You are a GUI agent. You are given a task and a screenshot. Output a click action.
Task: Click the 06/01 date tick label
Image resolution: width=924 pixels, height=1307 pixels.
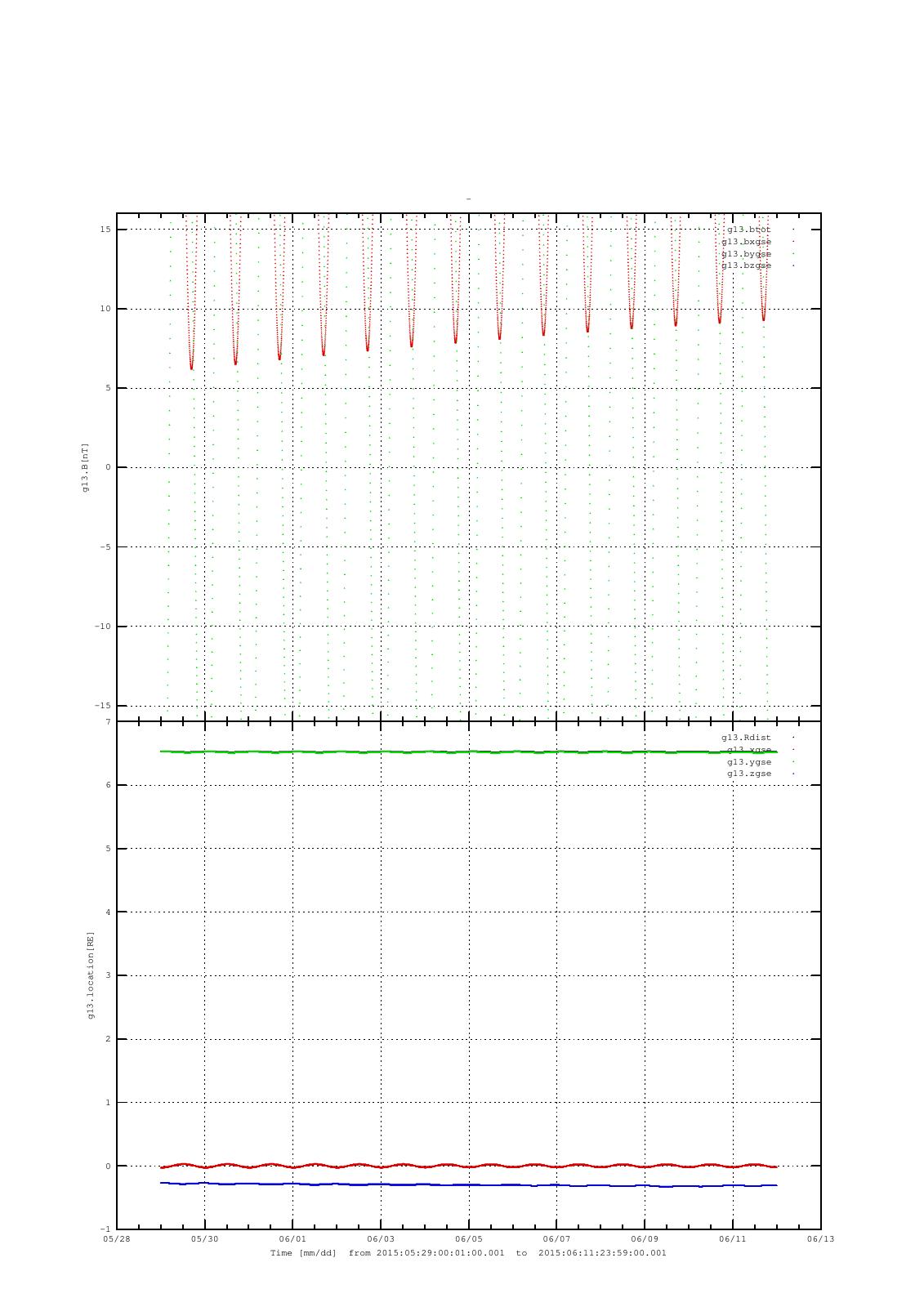pos(292,1239)
